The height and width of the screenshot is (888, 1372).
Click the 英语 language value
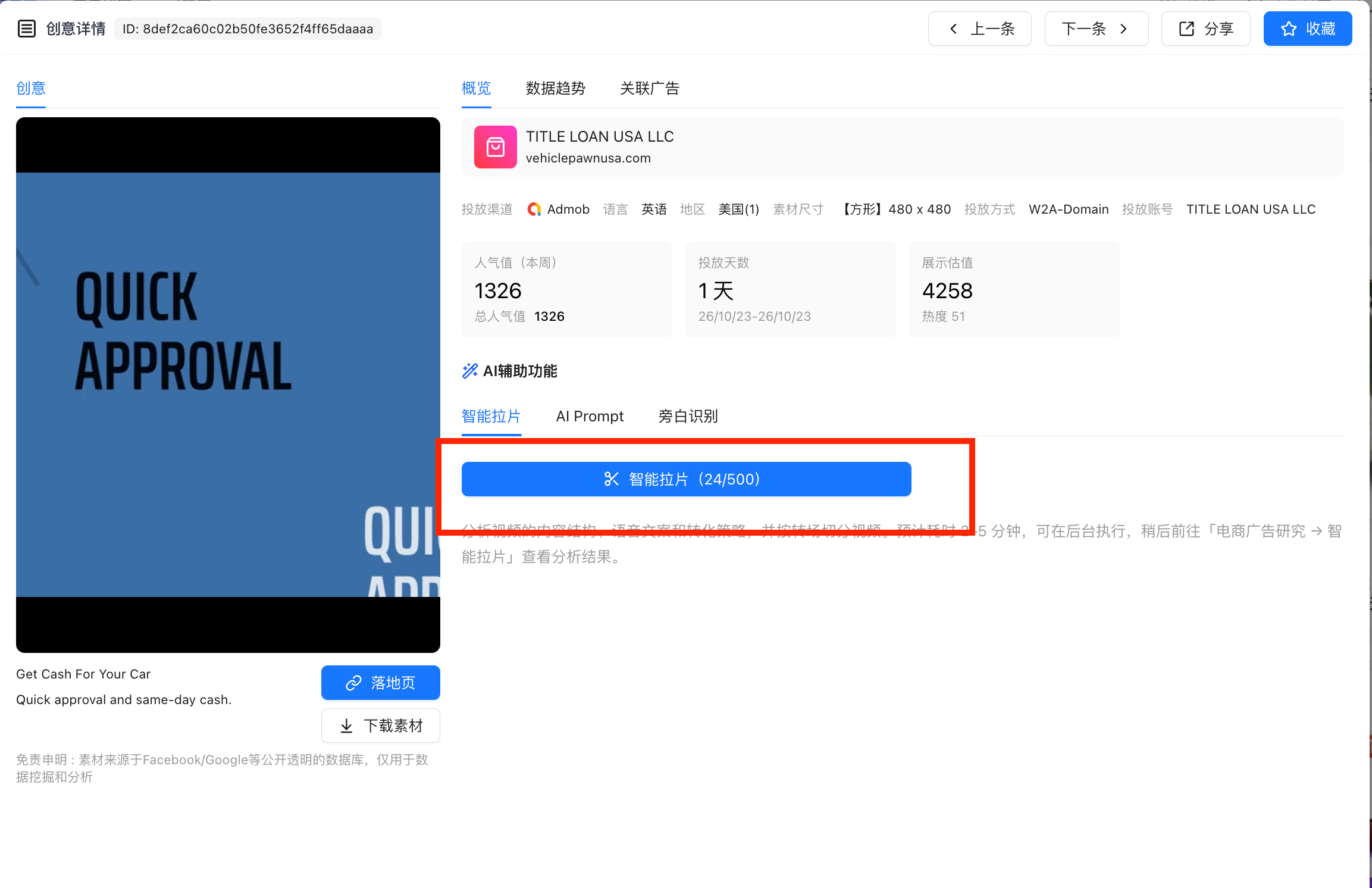tap(654, 210)
